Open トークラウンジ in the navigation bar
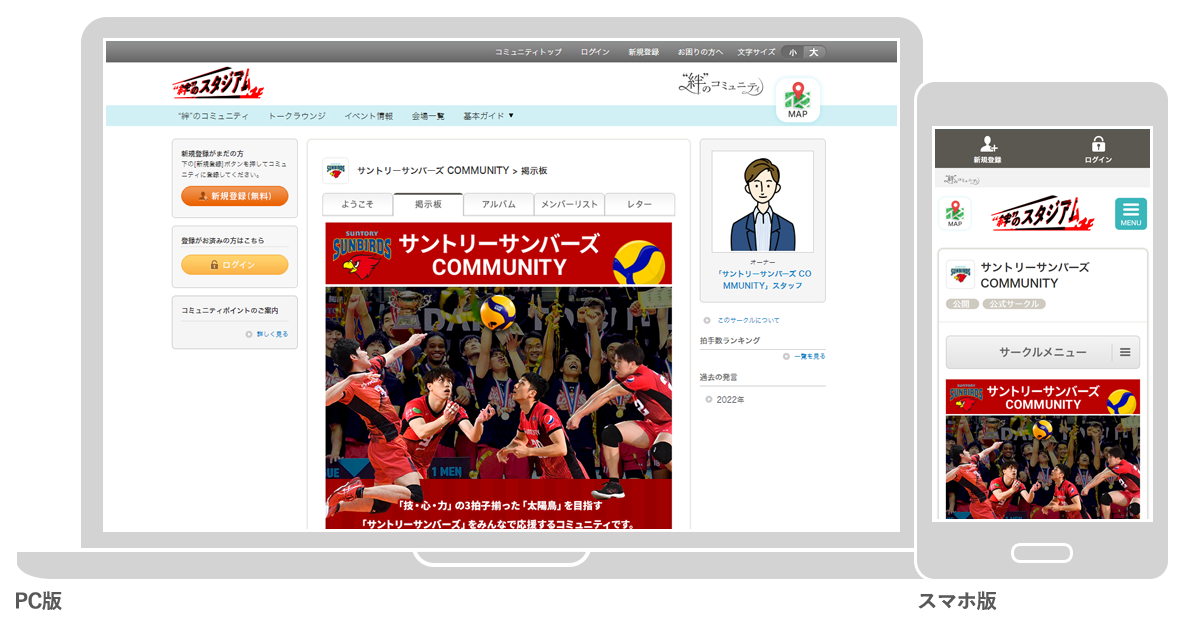Viewport: 1200px width, 630px height. click(x=297, y=116)
